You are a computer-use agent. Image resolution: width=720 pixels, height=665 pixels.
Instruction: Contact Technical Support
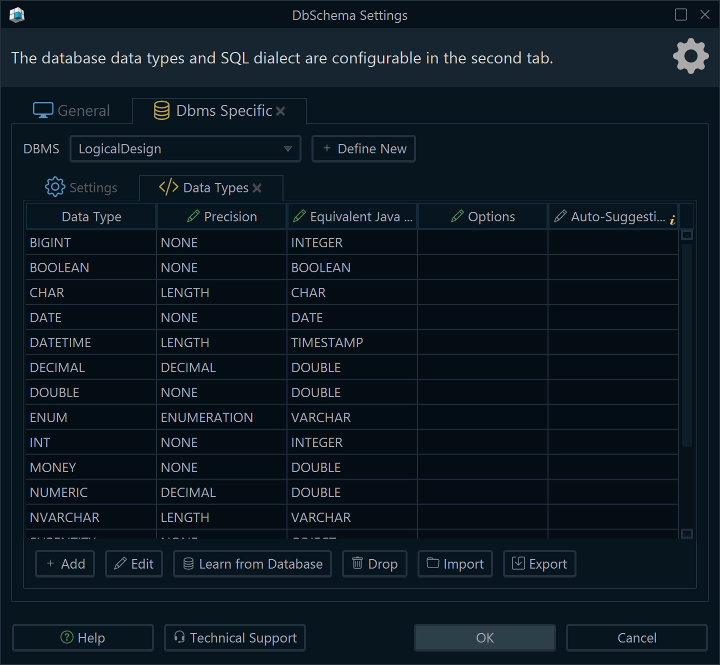[x=235, y=637]
